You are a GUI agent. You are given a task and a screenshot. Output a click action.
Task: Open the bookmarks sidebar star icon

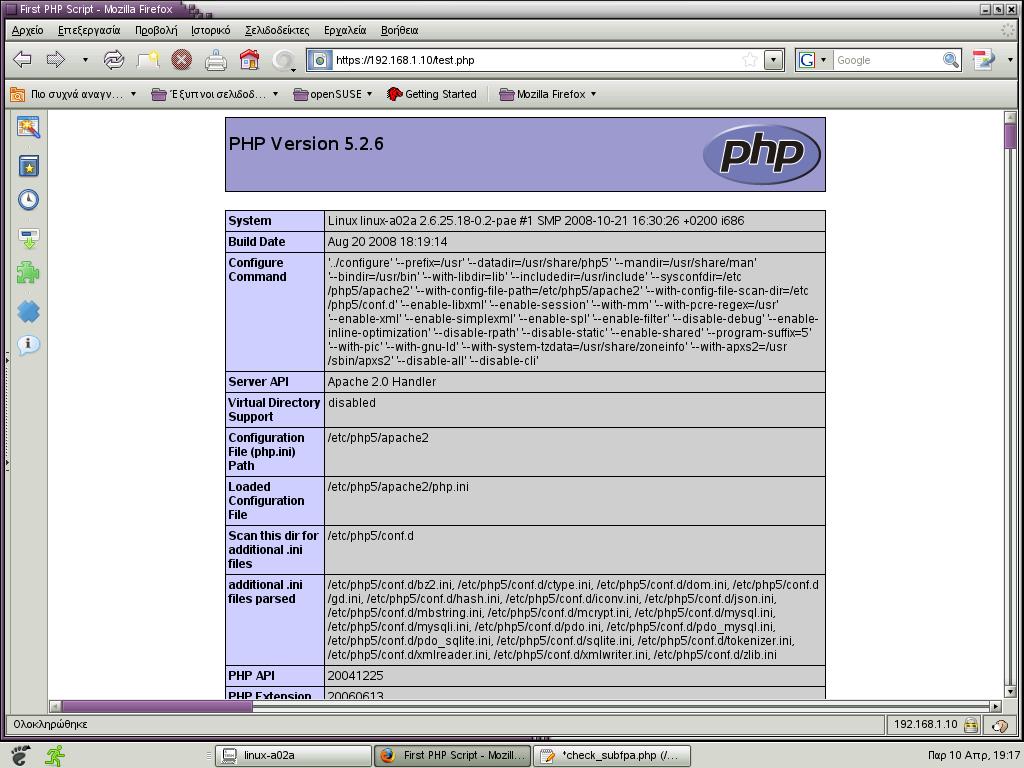coord(28,166)
